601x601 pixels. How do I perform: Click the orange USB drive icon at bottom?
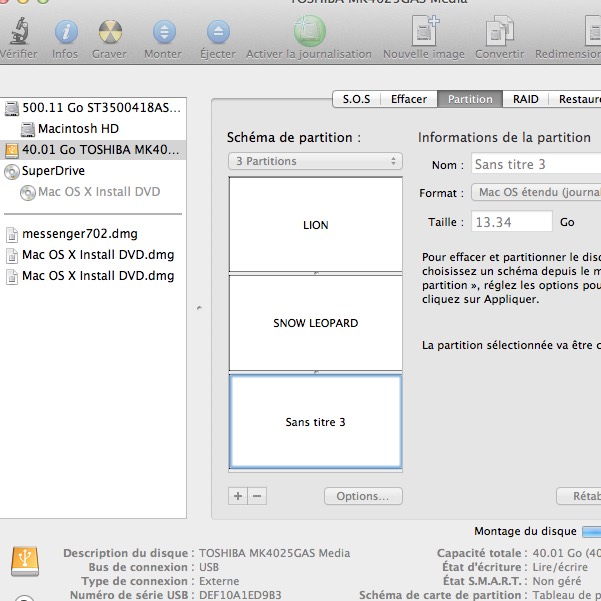25,562
